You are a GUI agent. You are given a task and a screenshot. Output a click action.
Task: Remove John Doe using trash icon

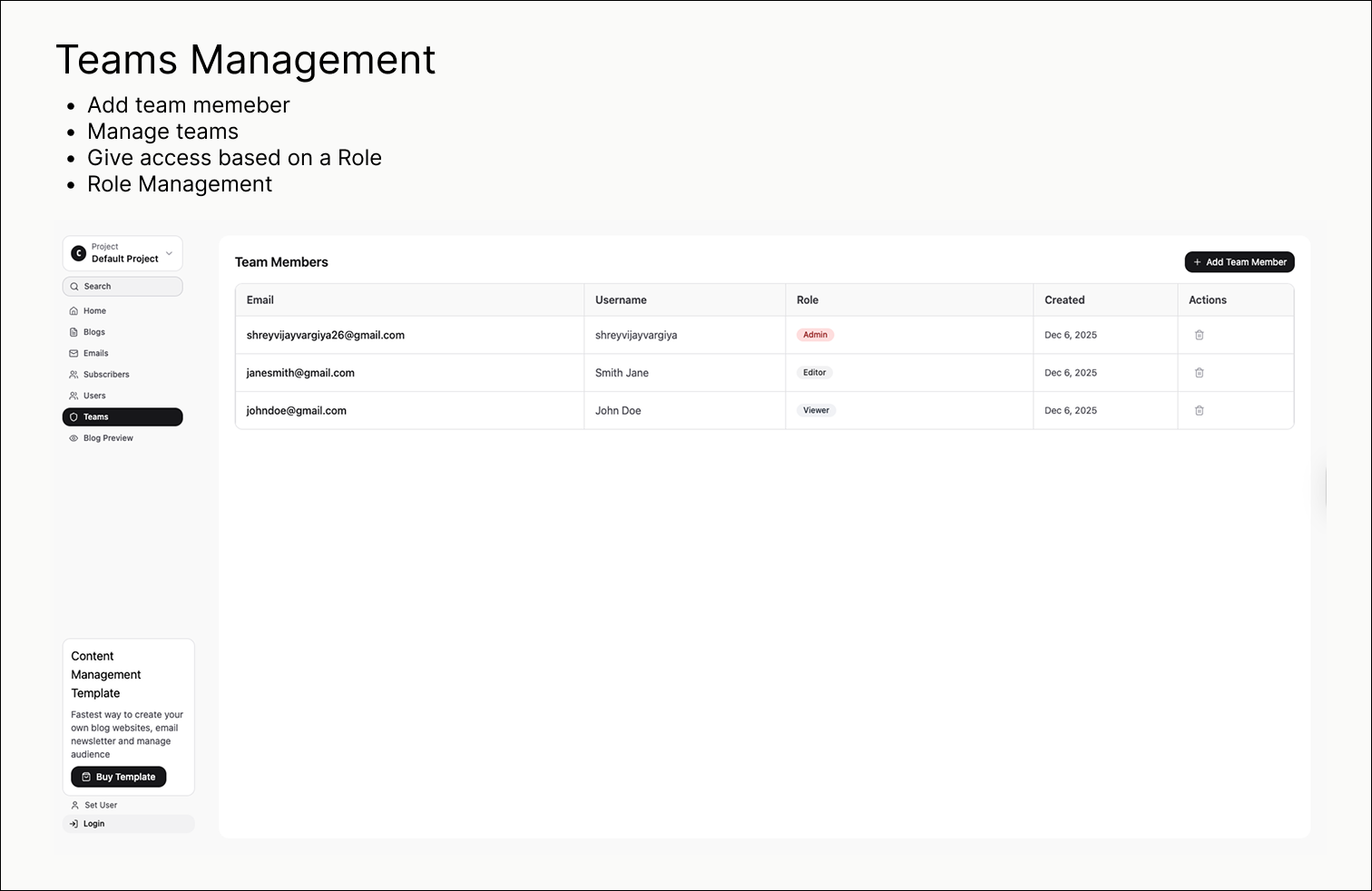tap(1199, 411)
